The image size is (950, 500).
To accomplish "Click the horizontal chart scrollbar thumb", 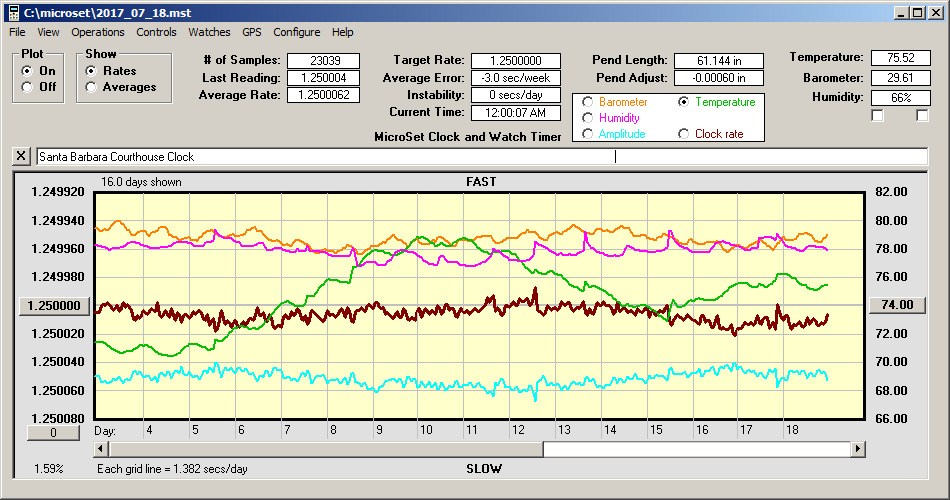I will pyautogui.click(x=326, y=449).
